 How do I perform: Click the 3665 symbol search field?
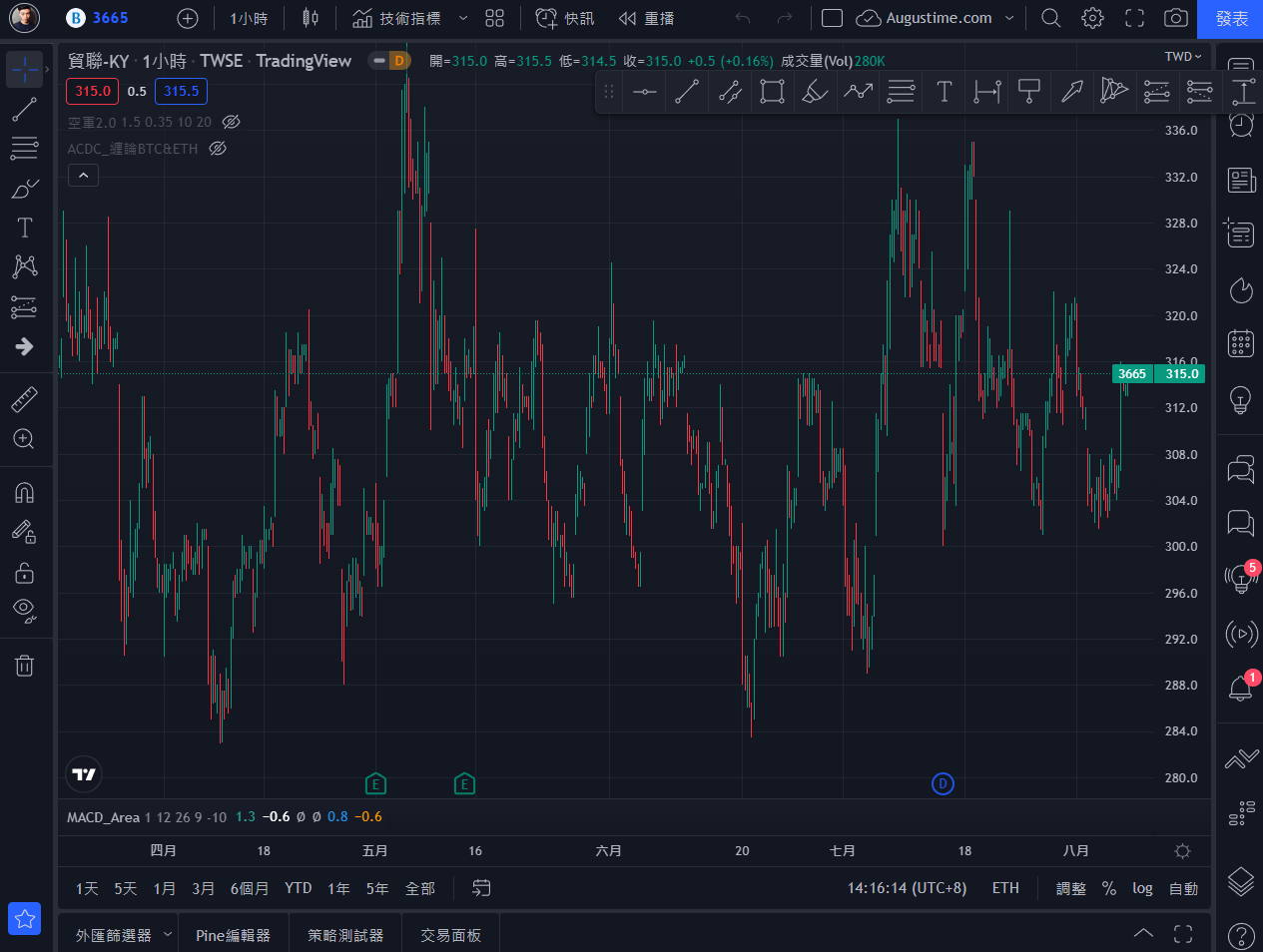(x=98, y=18)
